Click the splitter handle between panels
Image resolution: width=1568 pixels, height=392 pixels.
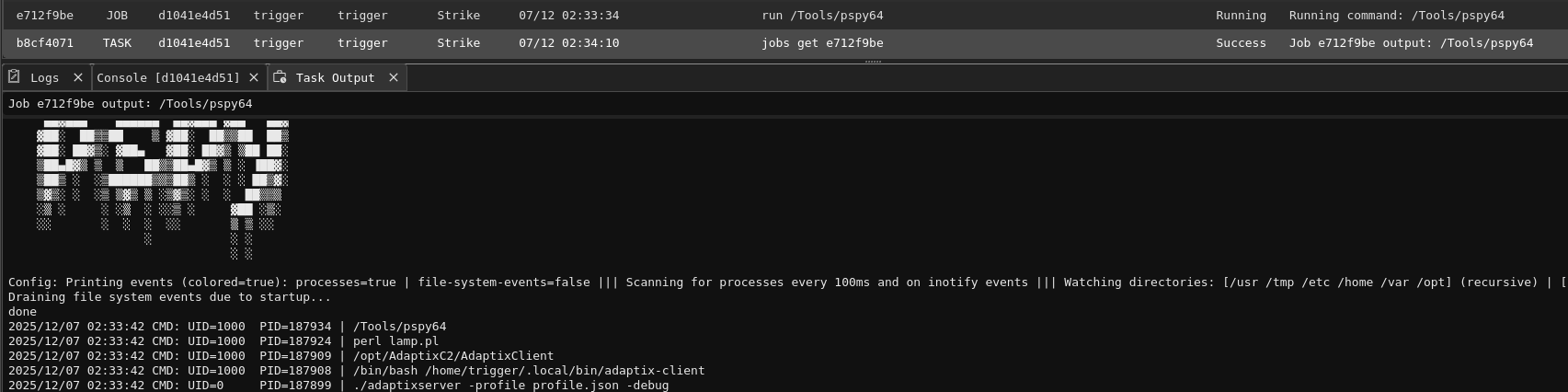(873, 62)
